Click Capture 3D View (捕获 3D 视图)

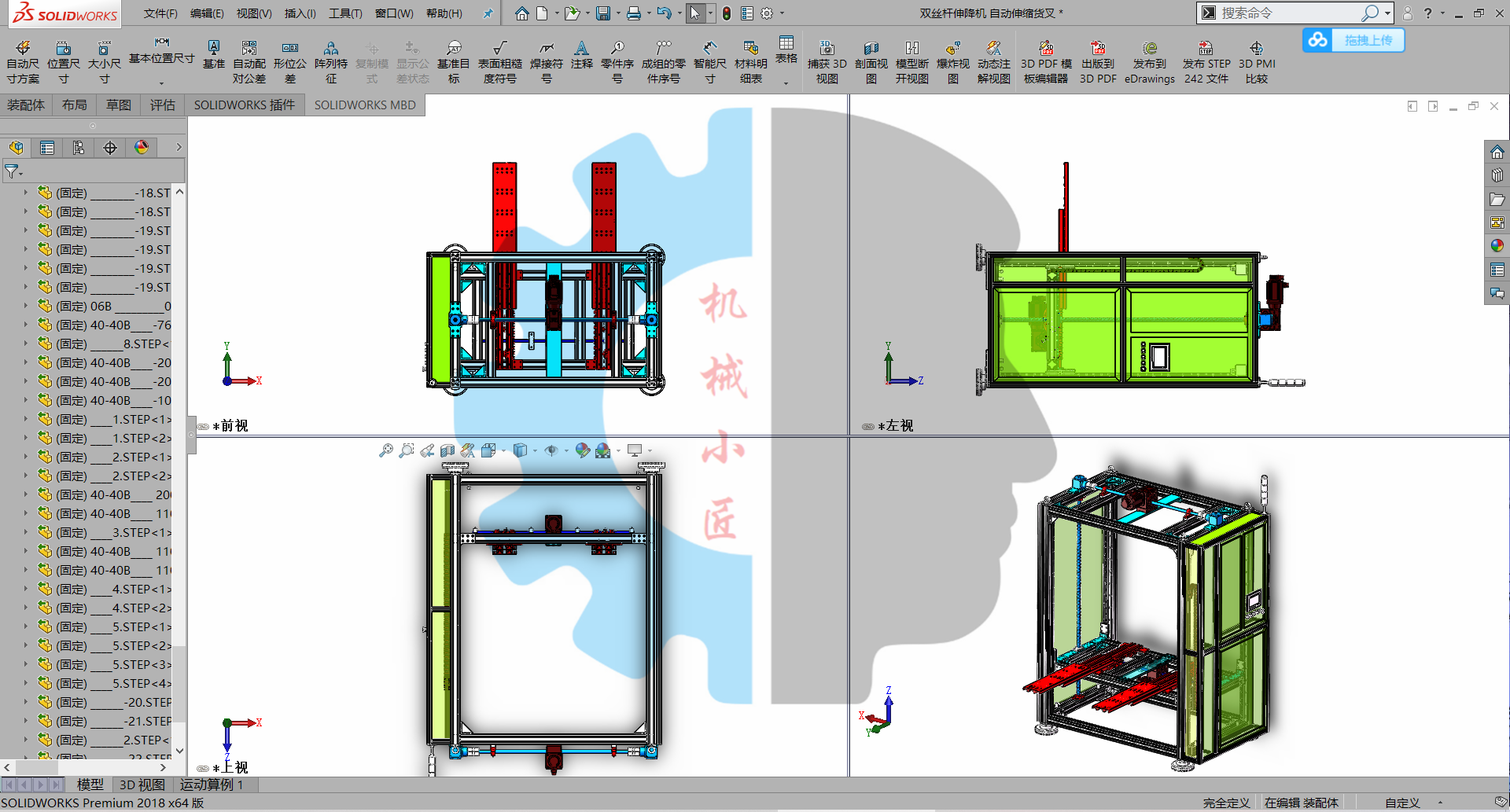point(827,63)
